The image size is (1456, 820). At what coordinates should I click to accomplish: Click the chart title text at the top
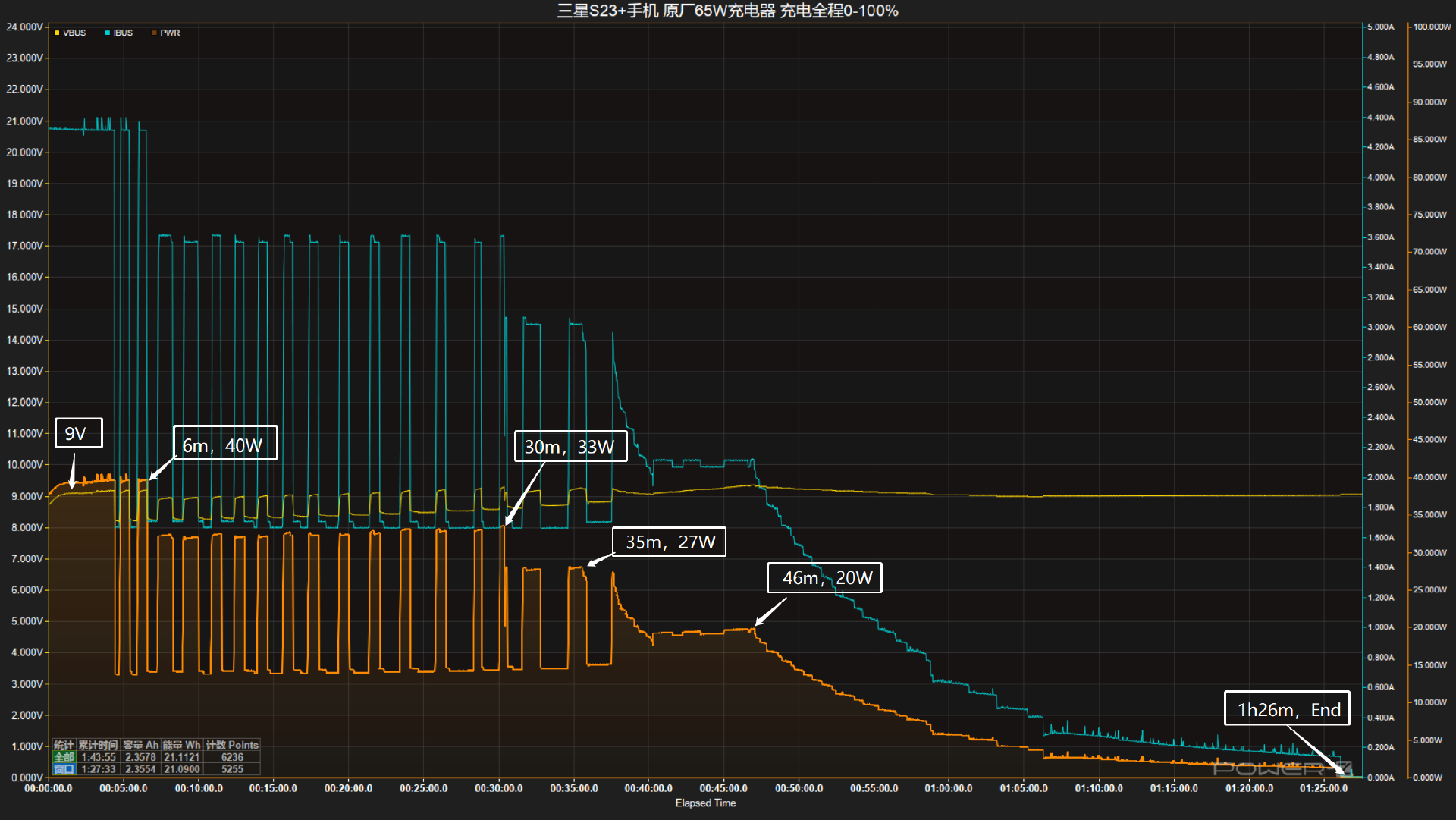727,11
